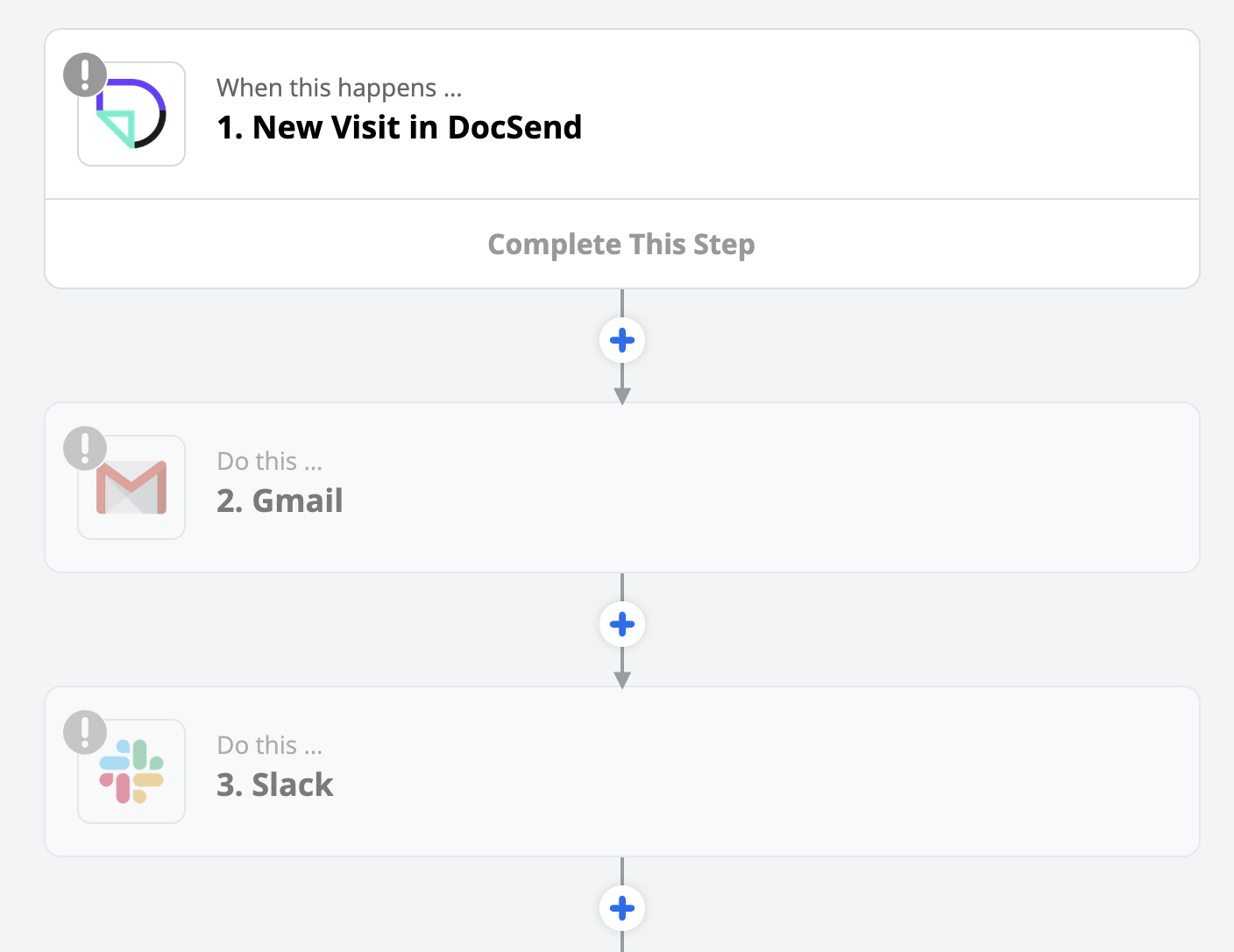
Task: Click the alert badge on the Gmail step
Action: (85, 448)
